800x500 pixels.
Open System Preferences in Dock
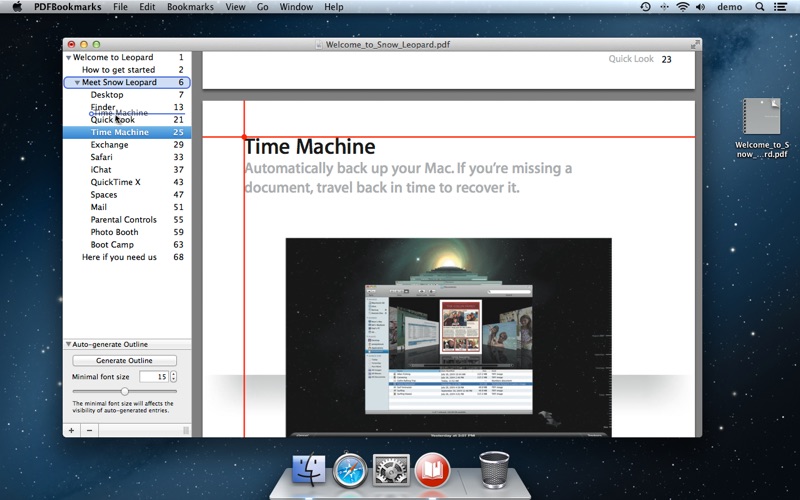[x=391, y=469]
